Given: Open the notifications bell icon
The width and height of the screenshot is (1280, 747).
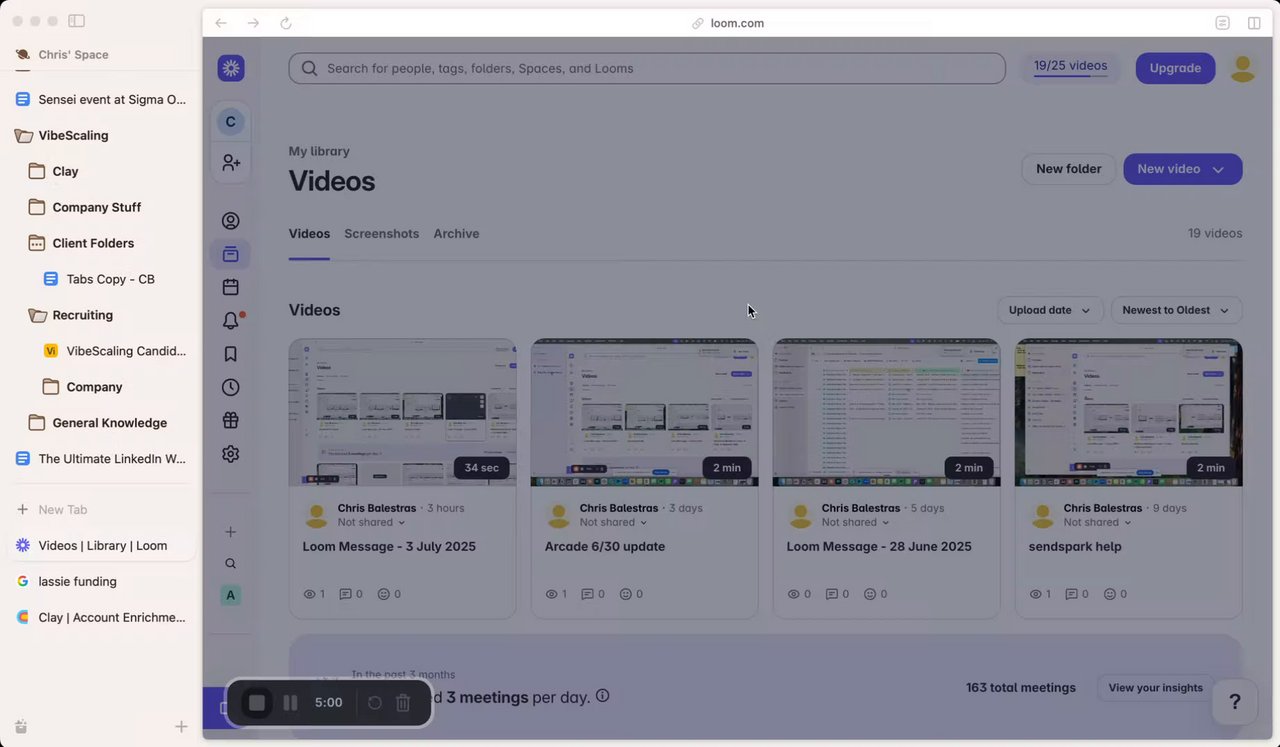Looking at the screenshot, I should [x=231, y=320].
